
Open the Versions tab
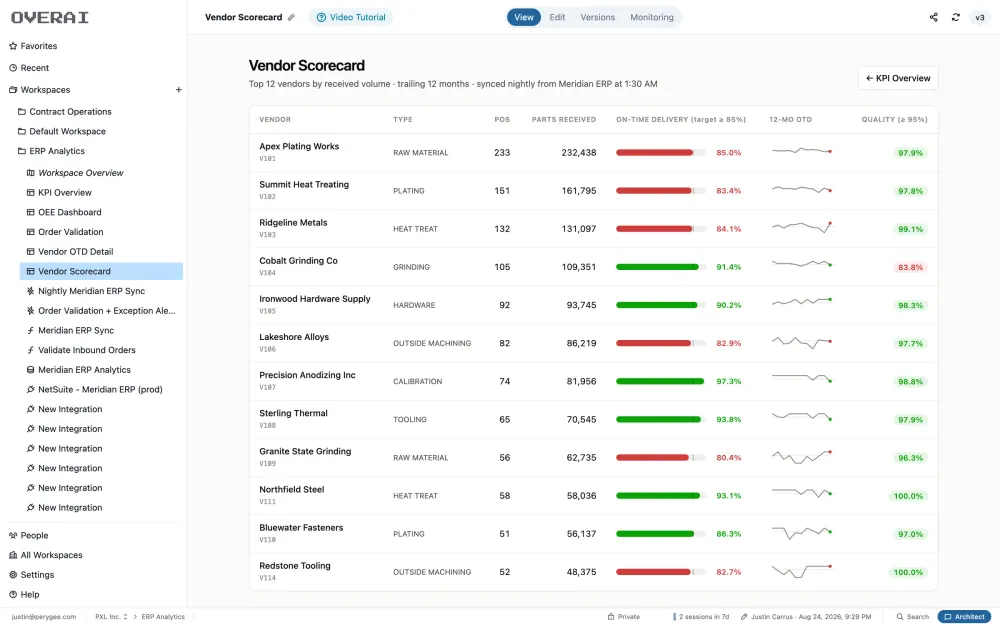click(598, 17)
